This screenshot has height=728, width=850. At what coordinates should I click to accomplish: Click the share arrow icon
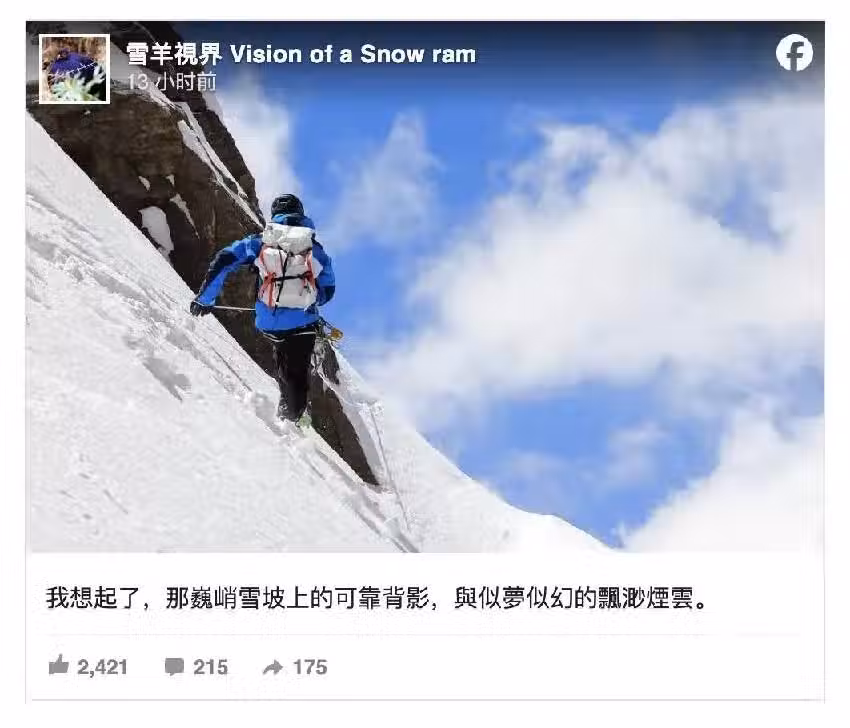click(x=273, y=667)
